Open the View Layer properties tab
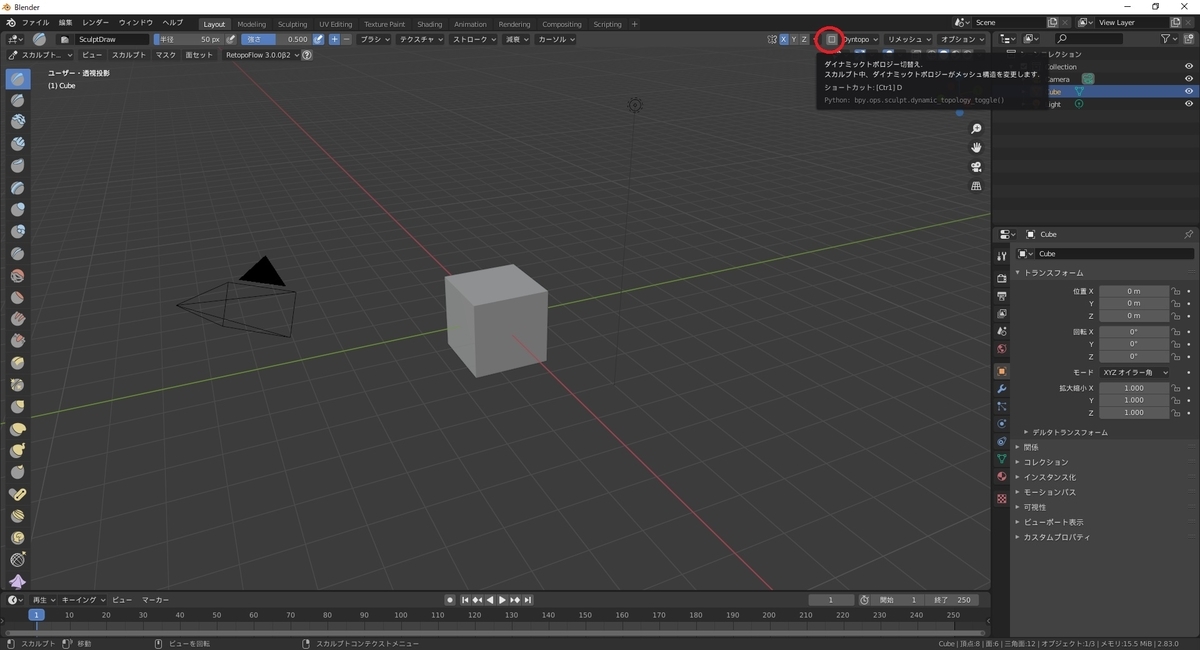The width and height of the screenshot is (1200, 650). coord(1001,314)
